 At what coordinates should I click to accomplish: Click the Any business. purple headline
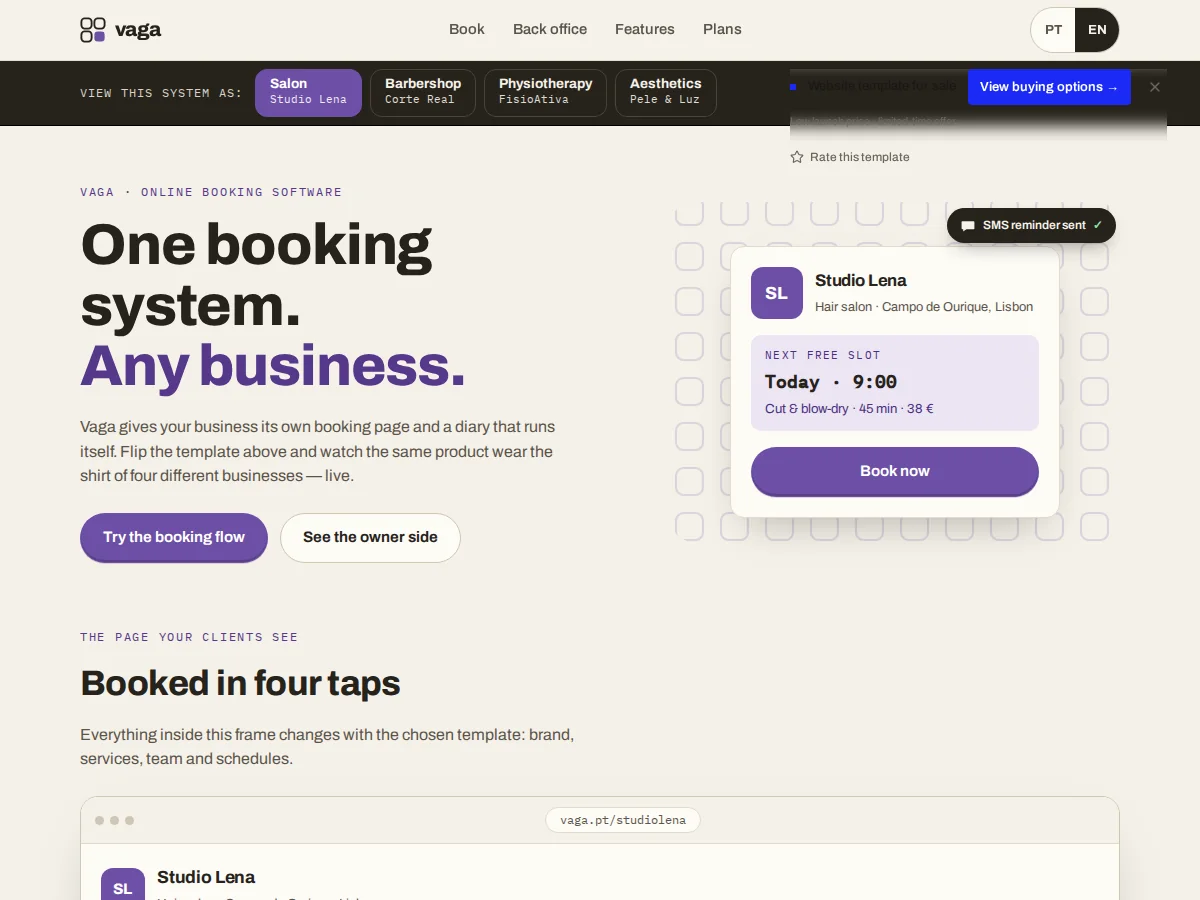(273, 365)
